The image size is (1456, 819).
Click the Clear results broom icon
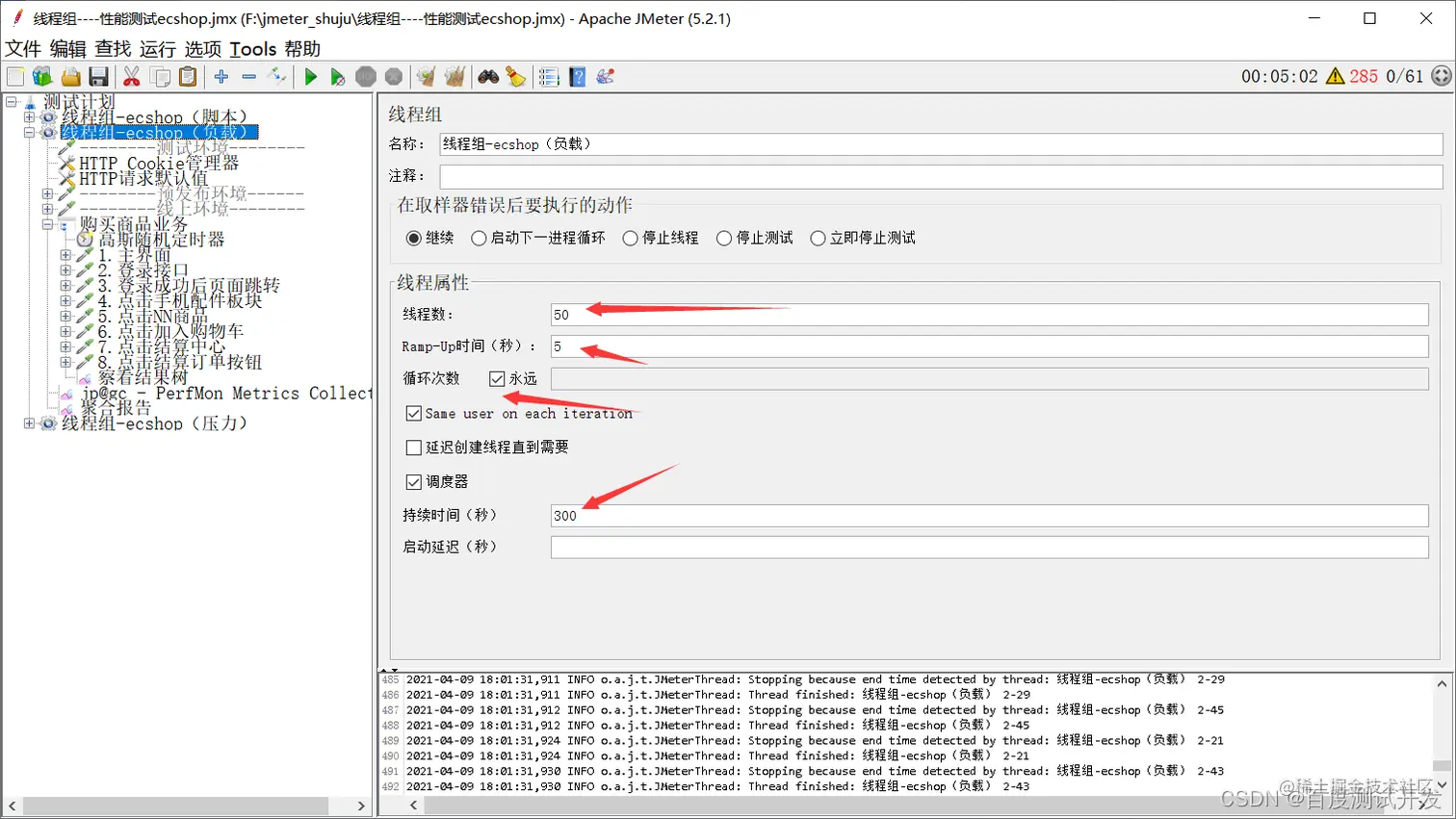[x=427, y=77]
